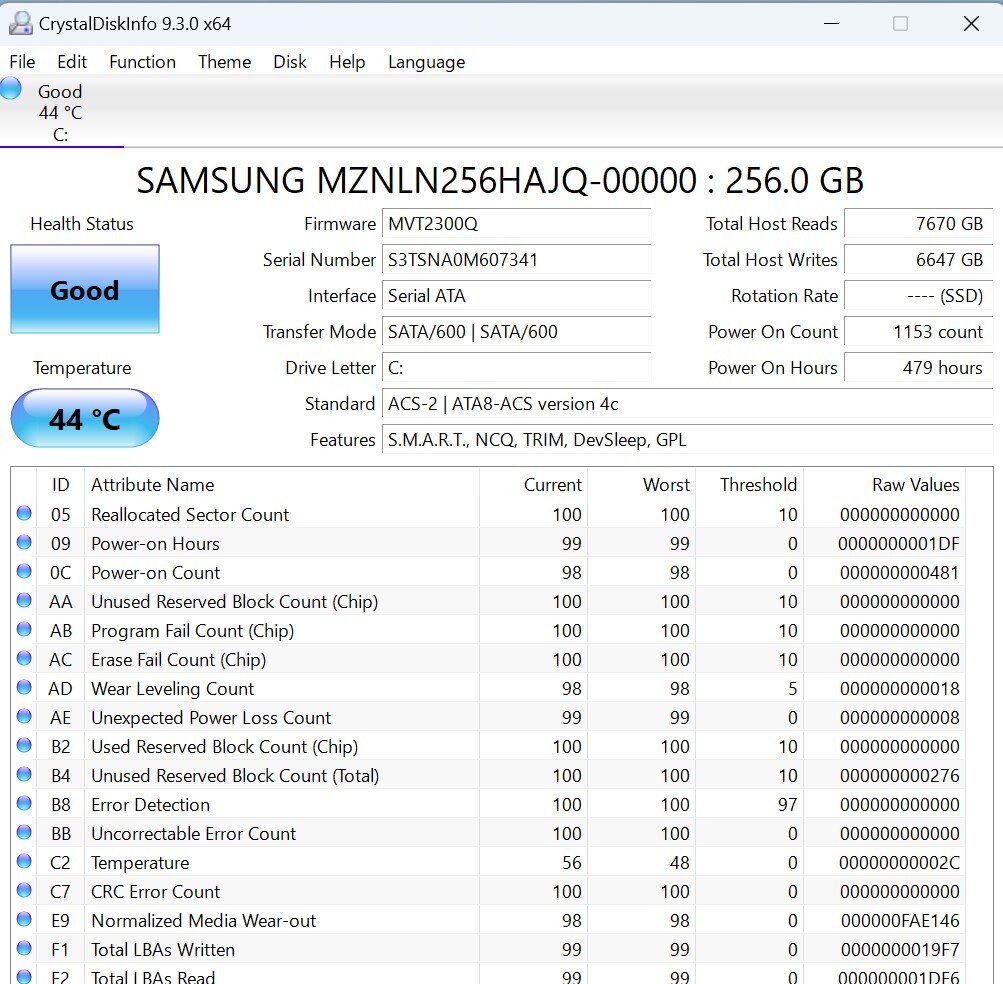
Task: Click status orb for Uncorrectable Error Count
Action: pyautogui.click(x=24, y=832)
